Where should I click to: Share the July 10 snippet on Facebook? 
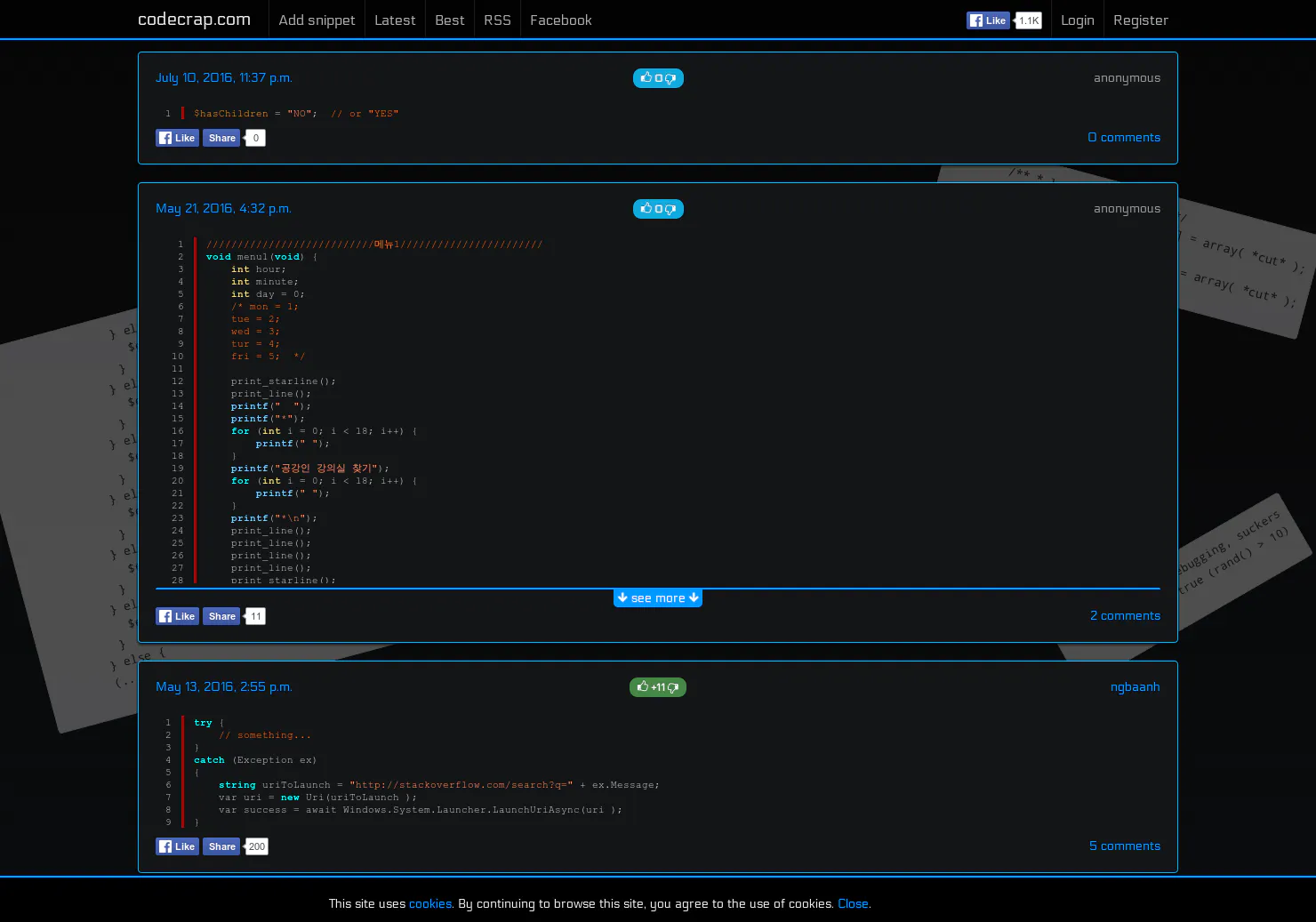tap(221, 138)
